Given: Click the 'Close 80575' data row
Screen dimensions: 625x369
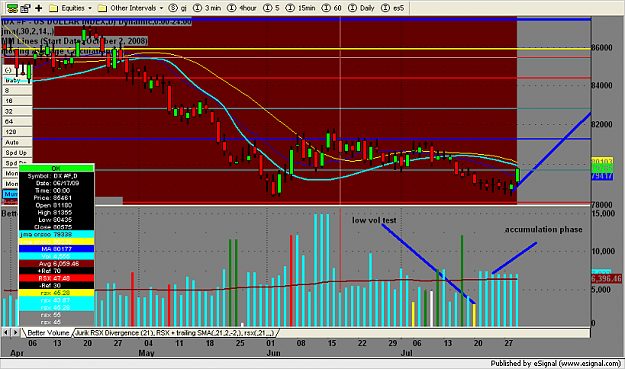Looking at the screenshot, I should [56, 227].
